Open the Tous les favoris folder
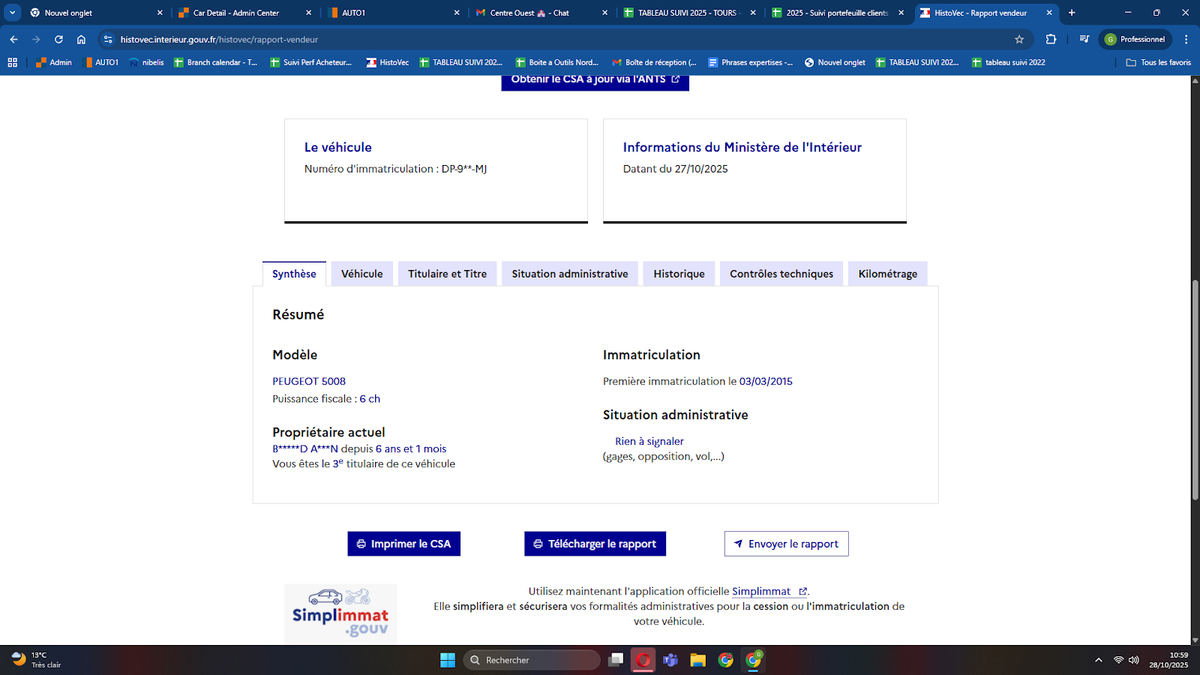The image size is (1200, 675). click(x=1159, y=62)
